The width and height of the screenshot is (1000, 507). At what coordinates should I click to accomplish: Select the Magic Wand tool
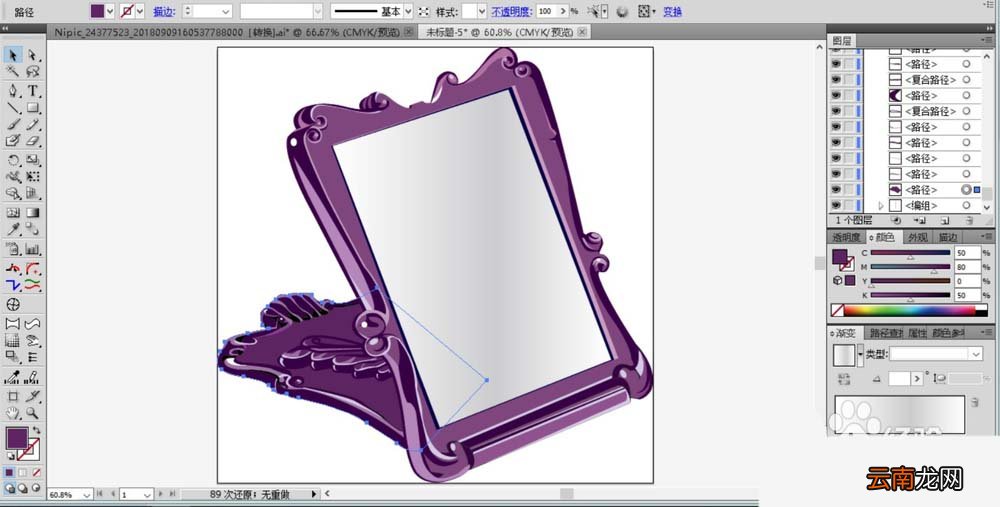pos(13,71)
